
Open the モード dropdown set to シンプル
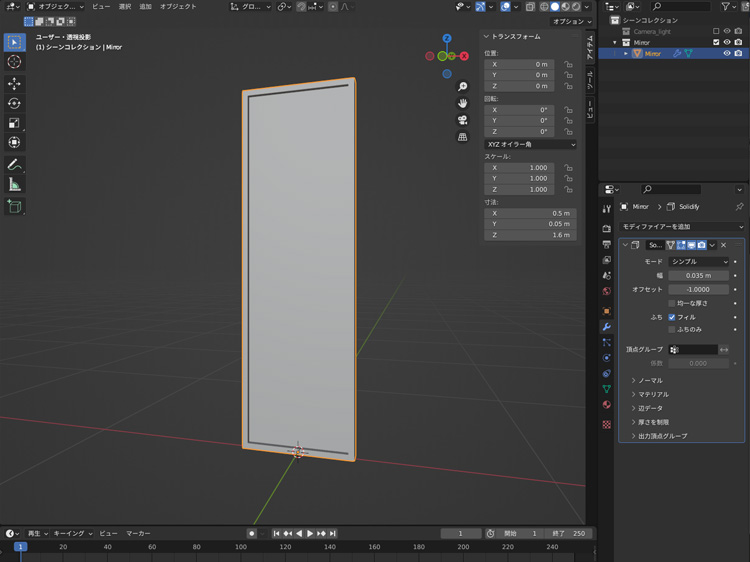pyautogui.click(x=699, y=262)
